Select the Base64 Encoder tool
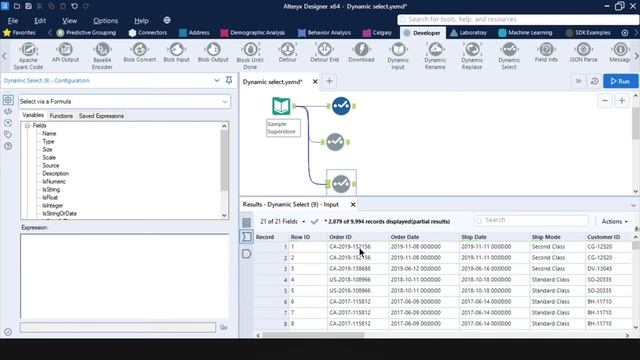This screenshot has height=360, width=640. pyautogui.click(x=102, y=56)
